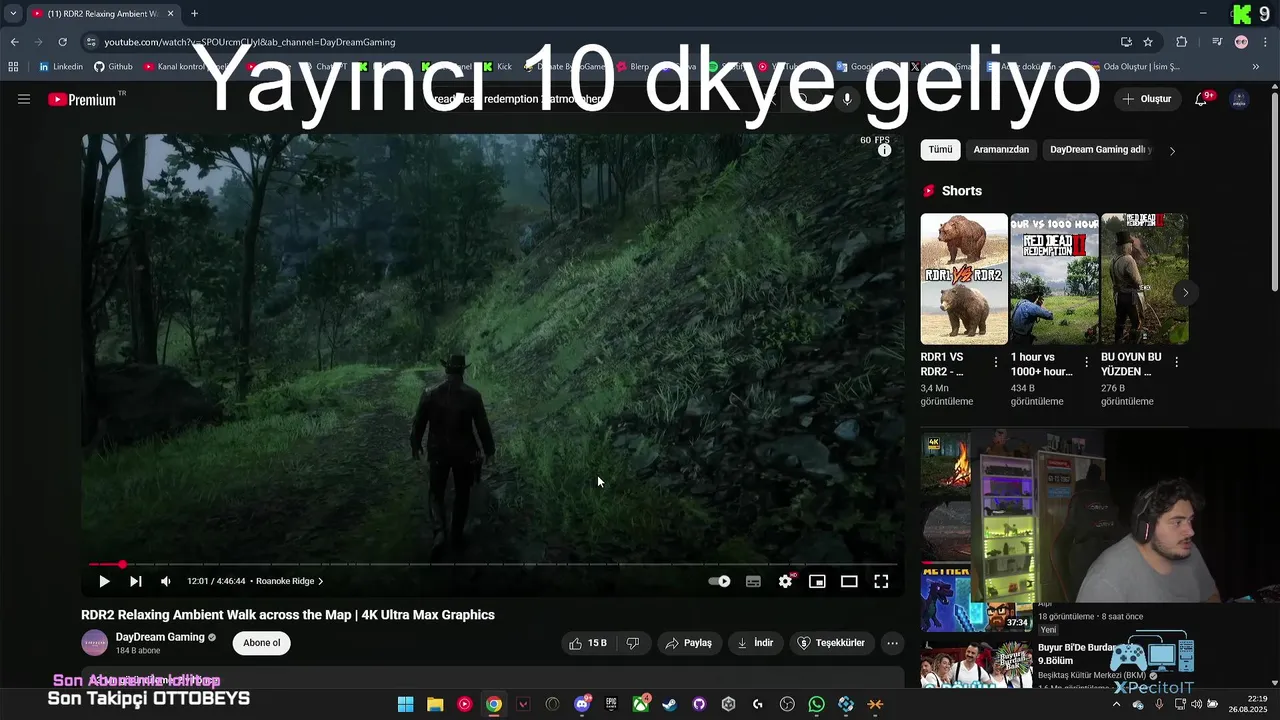This screenshot has width=1280, height=720.
Task: Select the DayDream Gaming filter chip
Action: pyautogui.click(x=1100, y=150)
